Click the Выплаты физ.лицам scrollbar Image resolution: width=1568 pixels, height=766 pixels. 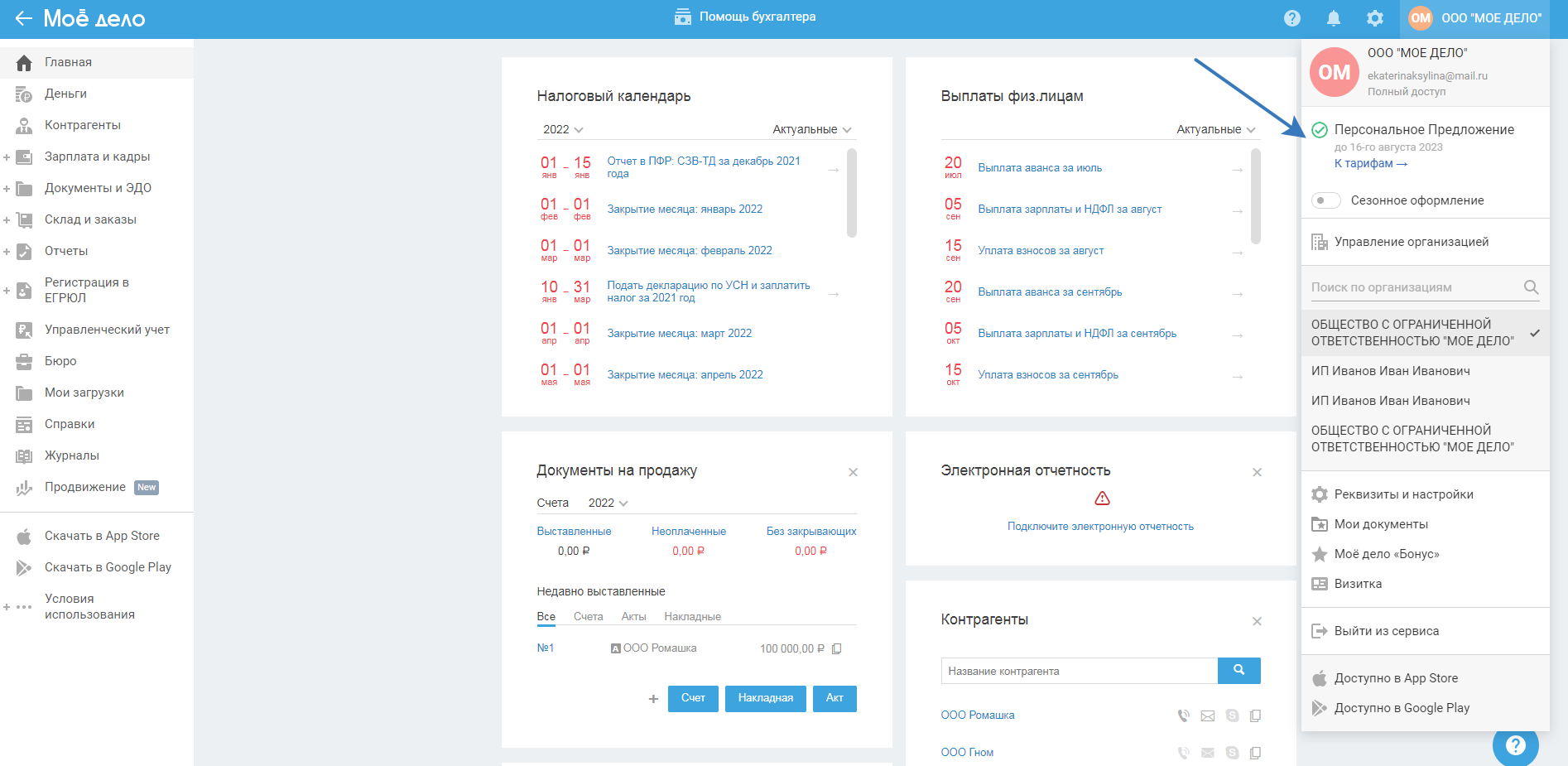coord(1256,195)
